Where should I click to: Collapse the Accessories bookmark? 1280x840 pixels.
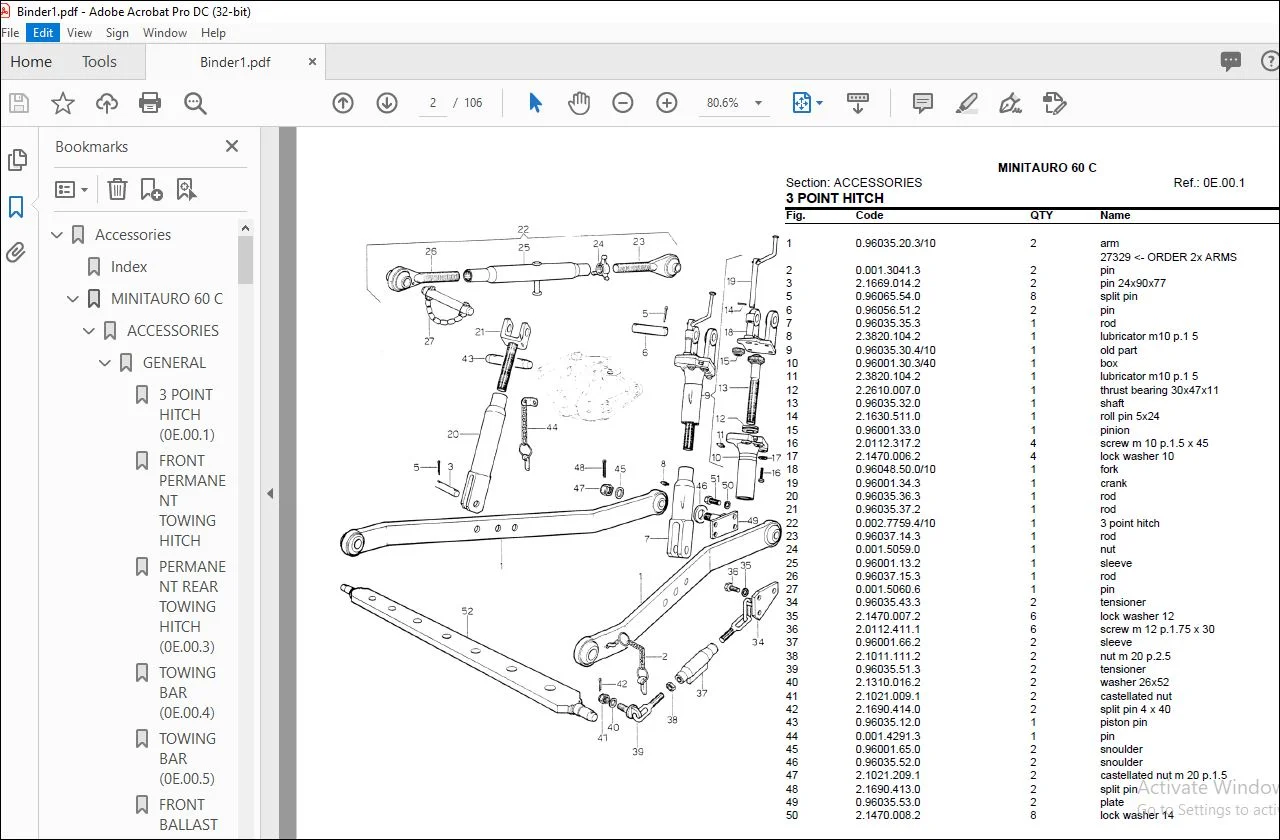tap(57, 235)
